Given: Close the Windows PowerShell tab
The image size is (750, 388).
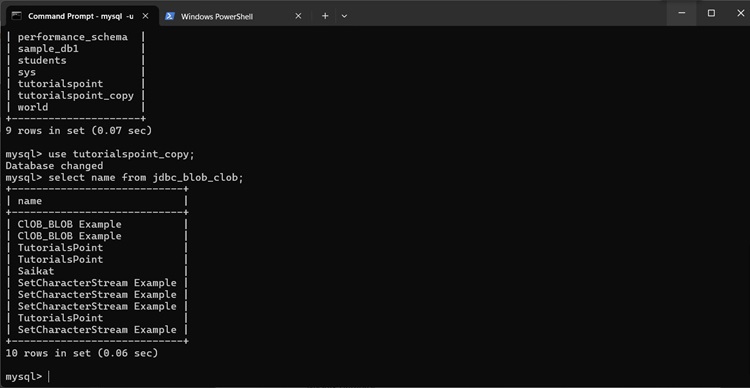Looking at the screenshot, I should pyautogui.click(x=298, y=16).
